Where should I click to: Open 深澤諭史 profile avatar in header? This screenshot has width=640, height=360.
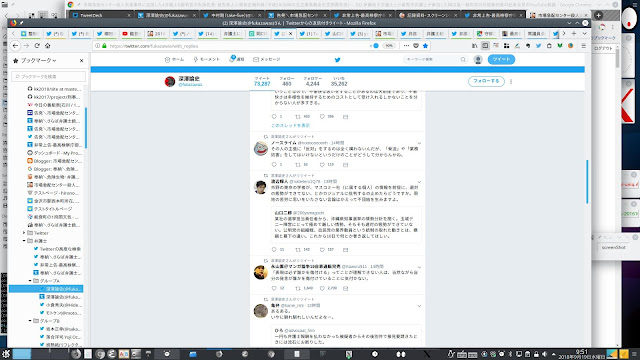click(170, 81)
